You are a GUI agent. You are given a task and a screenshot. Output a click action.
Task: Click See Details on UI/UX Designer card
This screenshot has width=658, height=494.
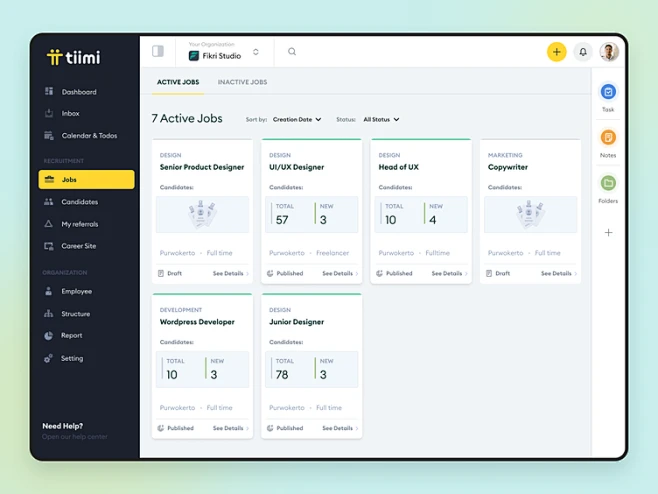coord(339,273)
